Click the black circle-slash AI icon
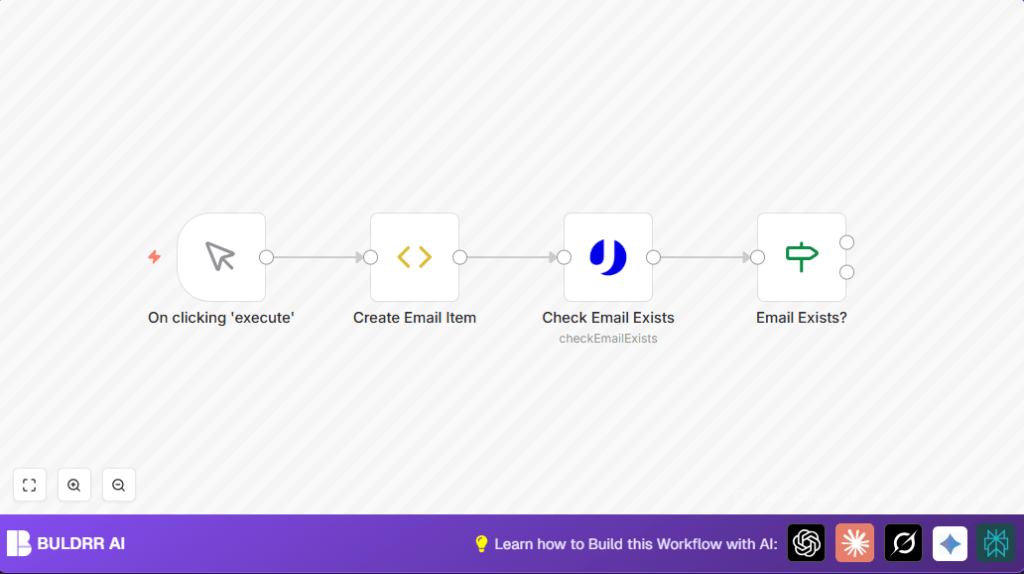1024x574 pixels. pyautogui.click(x=903, y=543)
